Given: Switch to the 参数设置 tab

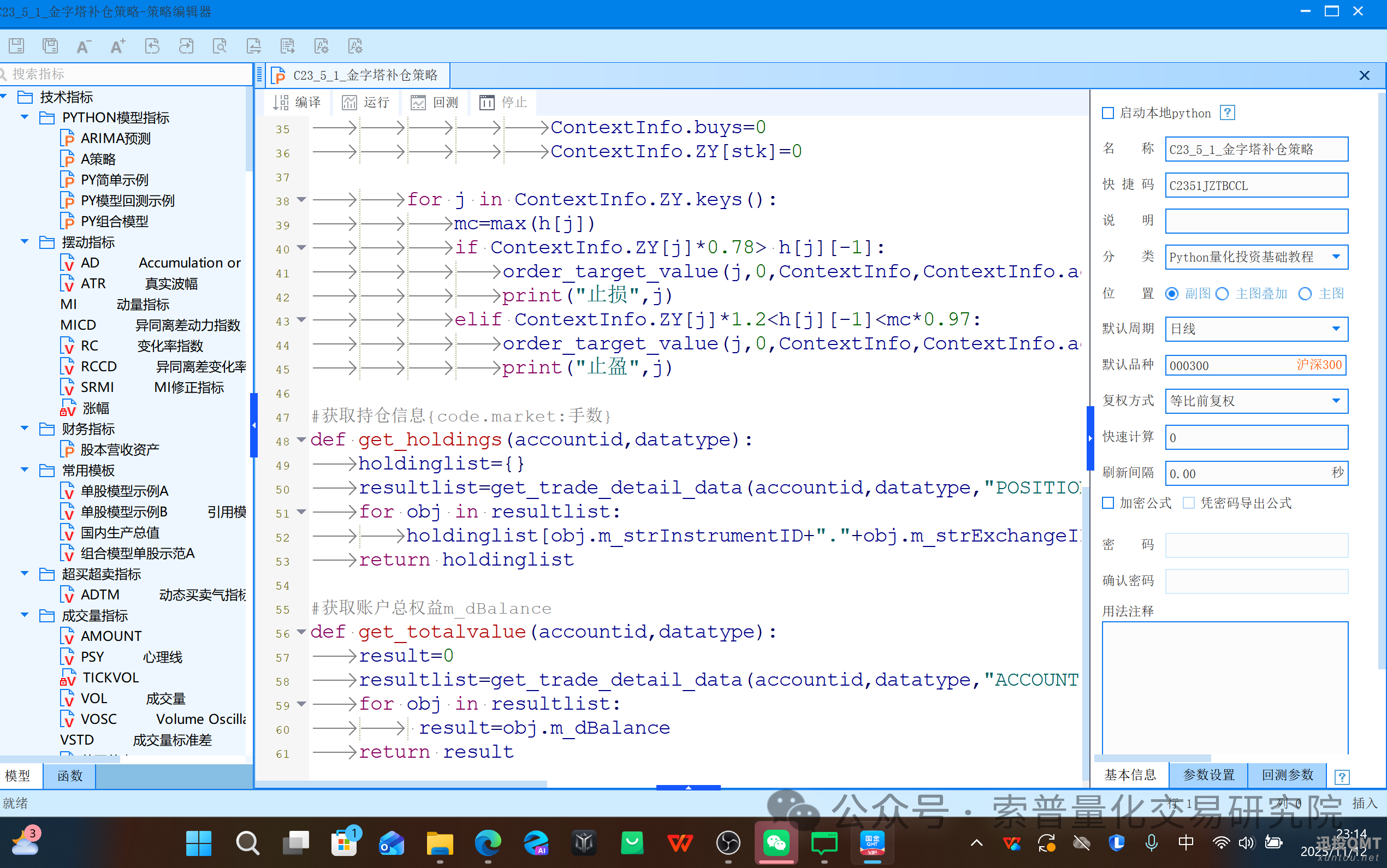Looking at the screenshot, I should pos(1208,775).
